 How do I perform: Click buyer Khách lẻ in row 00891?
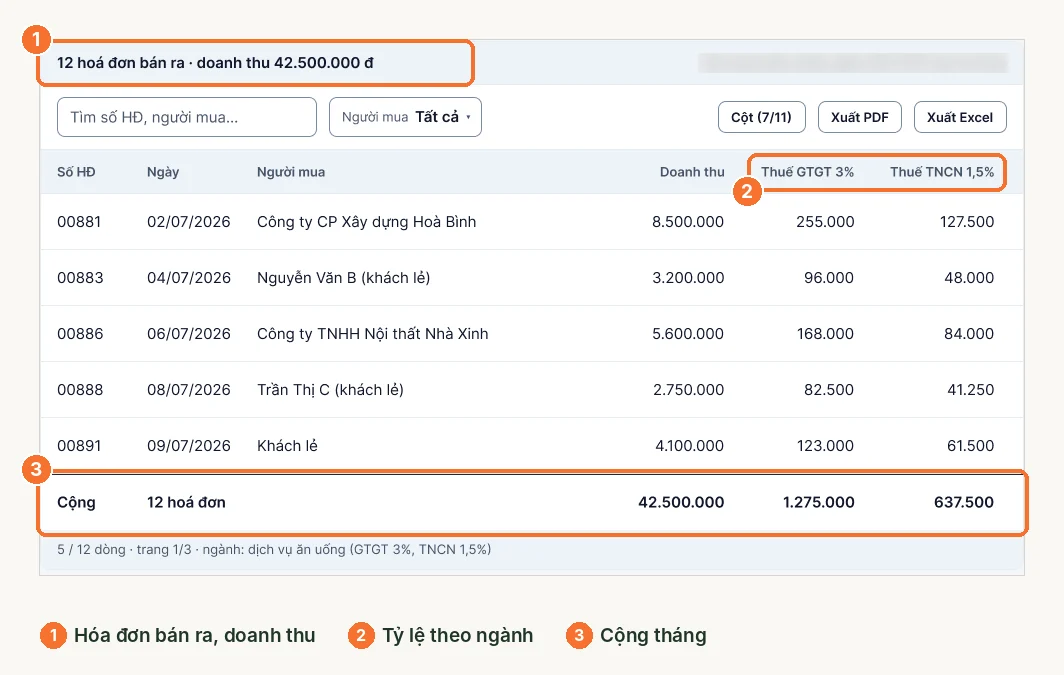point(287,446)
